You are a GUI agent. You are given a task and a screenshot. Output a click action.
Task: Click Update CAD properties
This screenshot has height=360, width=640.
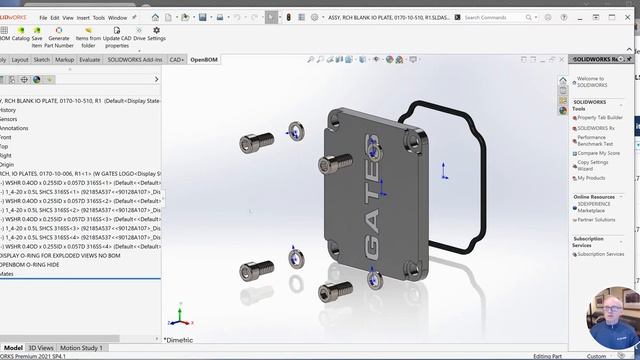pyautogui.click(x=117, y=37)
